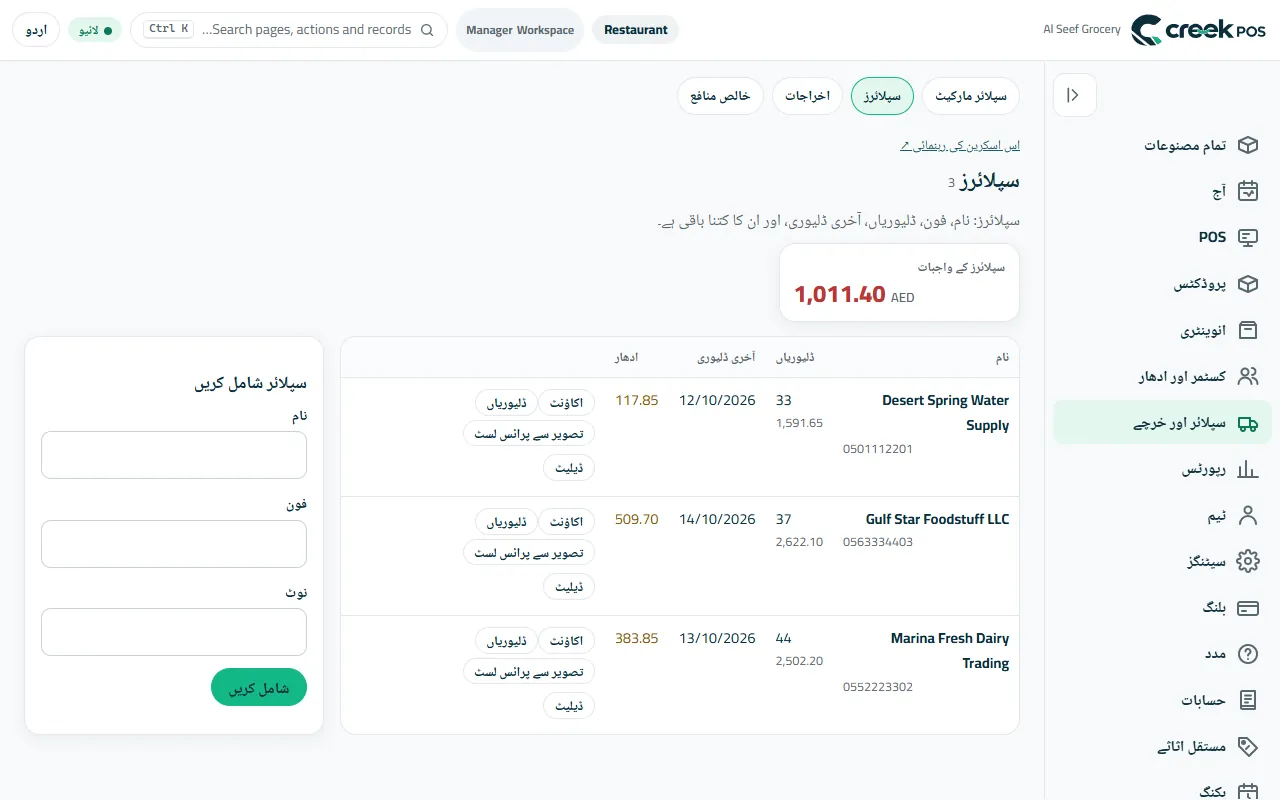Open the calendar icon for آج
The image size is (1280, 800).
[x=1247, y=191]
